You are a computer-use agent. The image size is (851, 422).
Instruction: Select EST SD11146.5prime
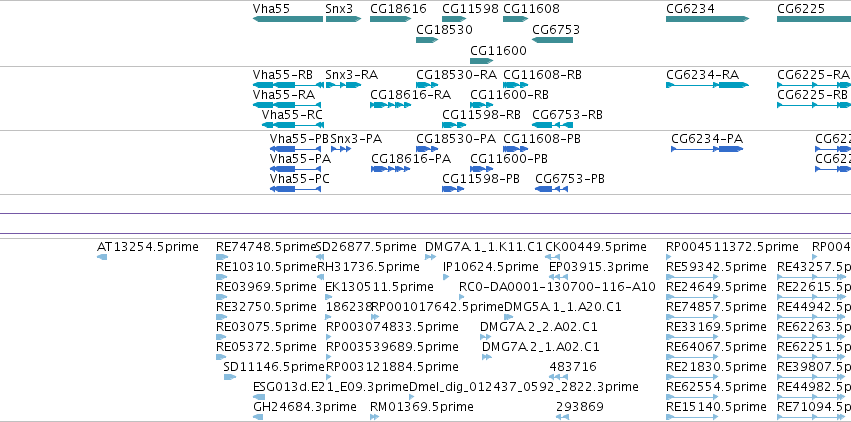[230, 377]
